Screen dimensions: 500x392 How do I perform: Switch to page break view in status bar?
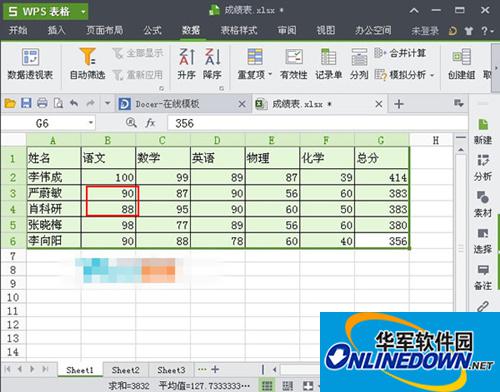coord(288,386)
